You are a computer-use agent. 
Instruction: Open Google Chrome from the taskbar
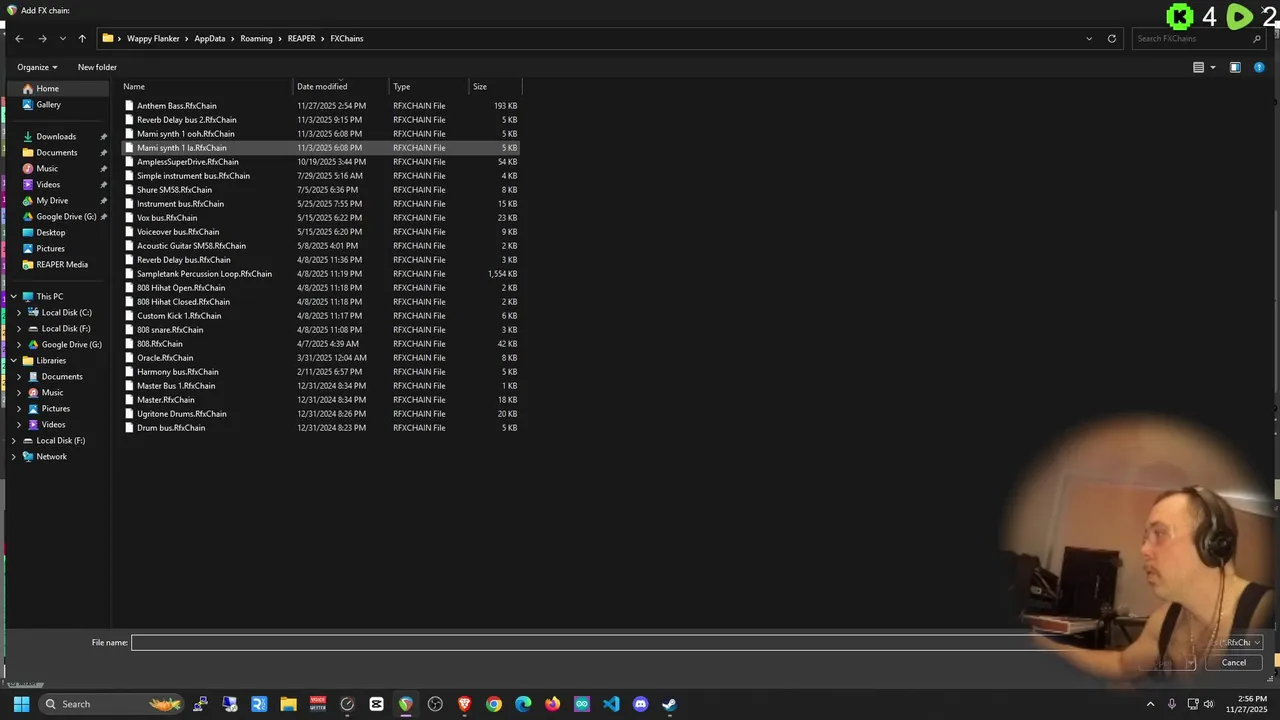point(494,704)
